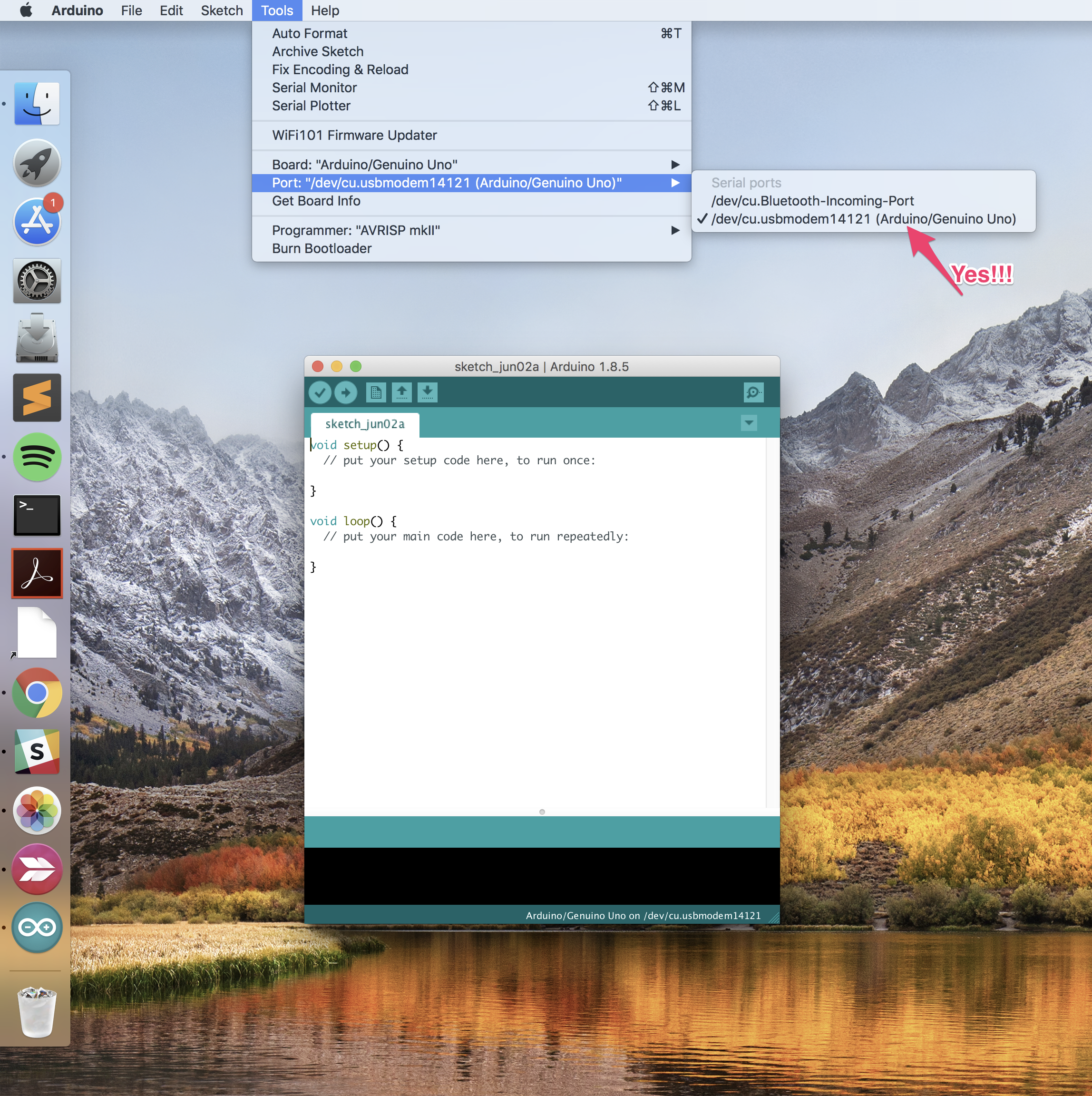The height and width of the screenshot is (1096, 1092).
Task: Select checked /dev/cu.usbmodem14121 serial port
Action: (x=863, y=219)
